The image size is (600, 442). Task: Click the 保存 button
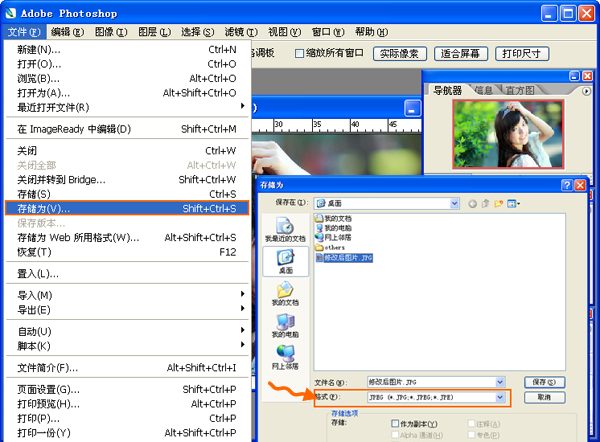(x=544, y=382)
